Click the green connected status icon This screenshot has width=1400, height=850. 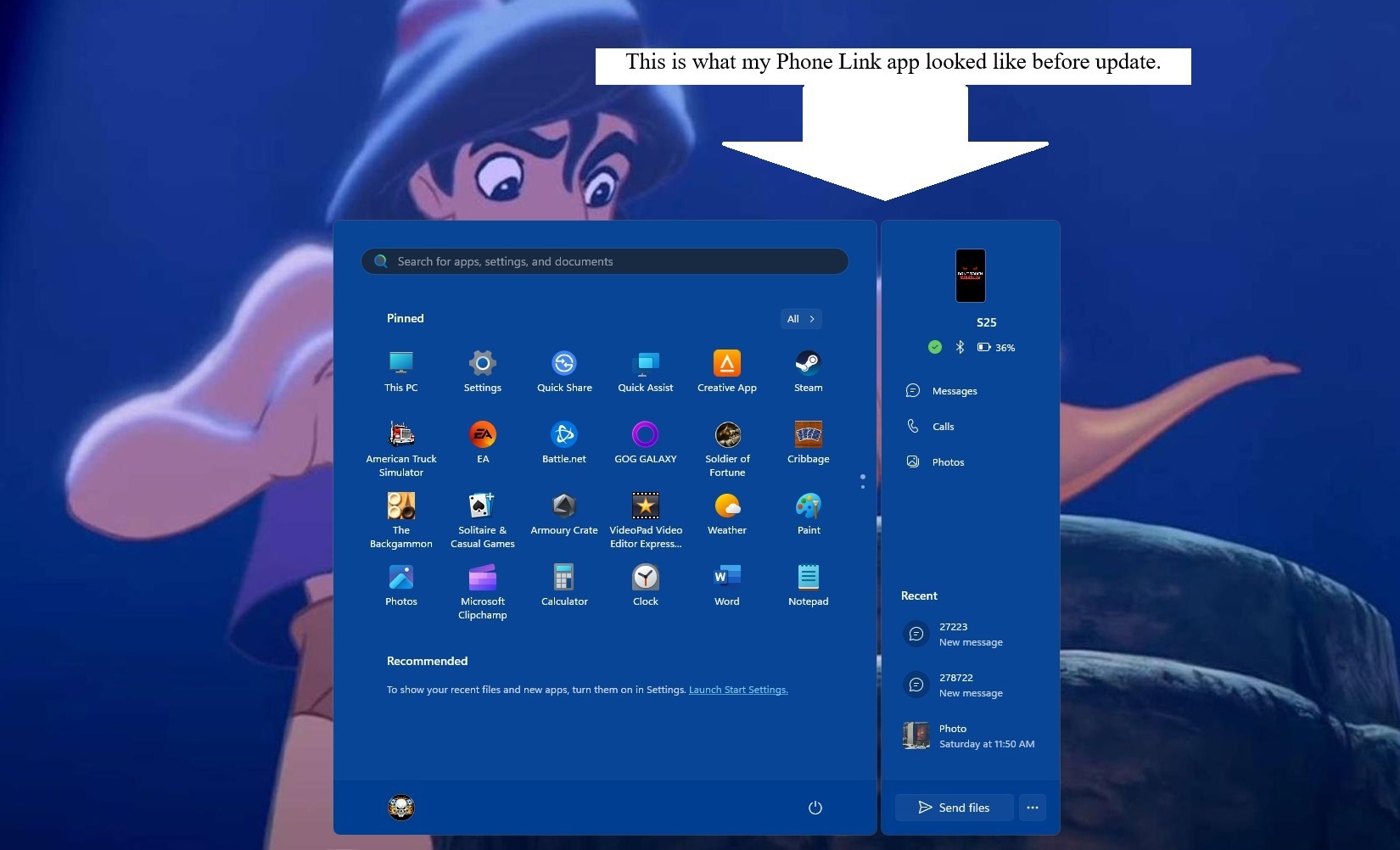coord(935,347)
